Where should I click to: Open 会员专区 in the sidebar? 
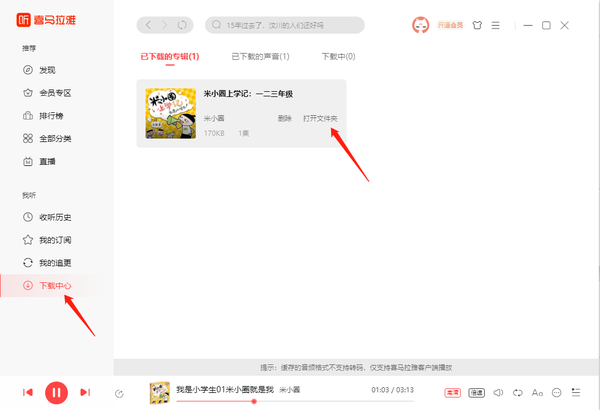click(47, 93)
